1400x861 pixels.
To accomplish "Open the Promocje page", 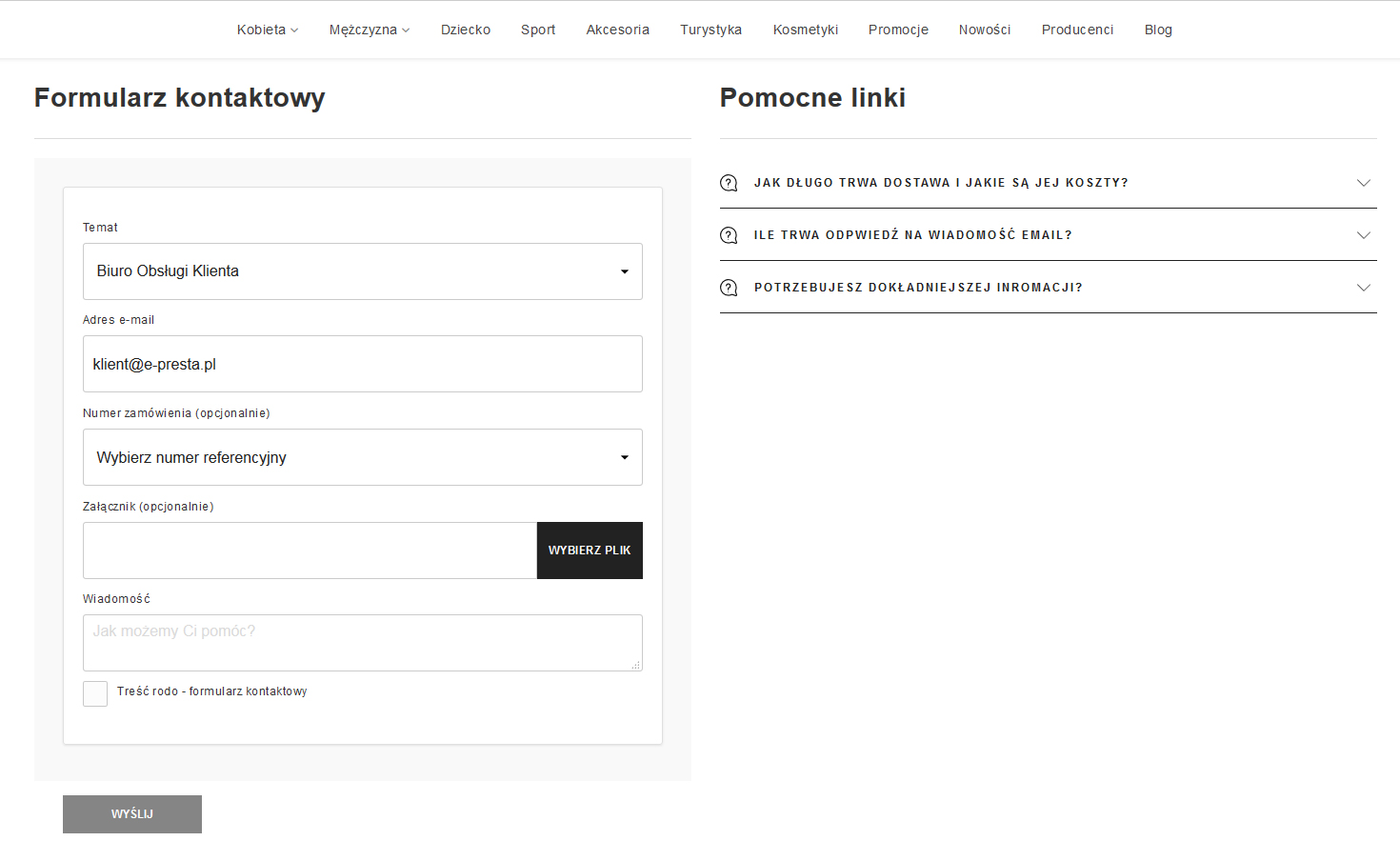I will pos(898,30).
